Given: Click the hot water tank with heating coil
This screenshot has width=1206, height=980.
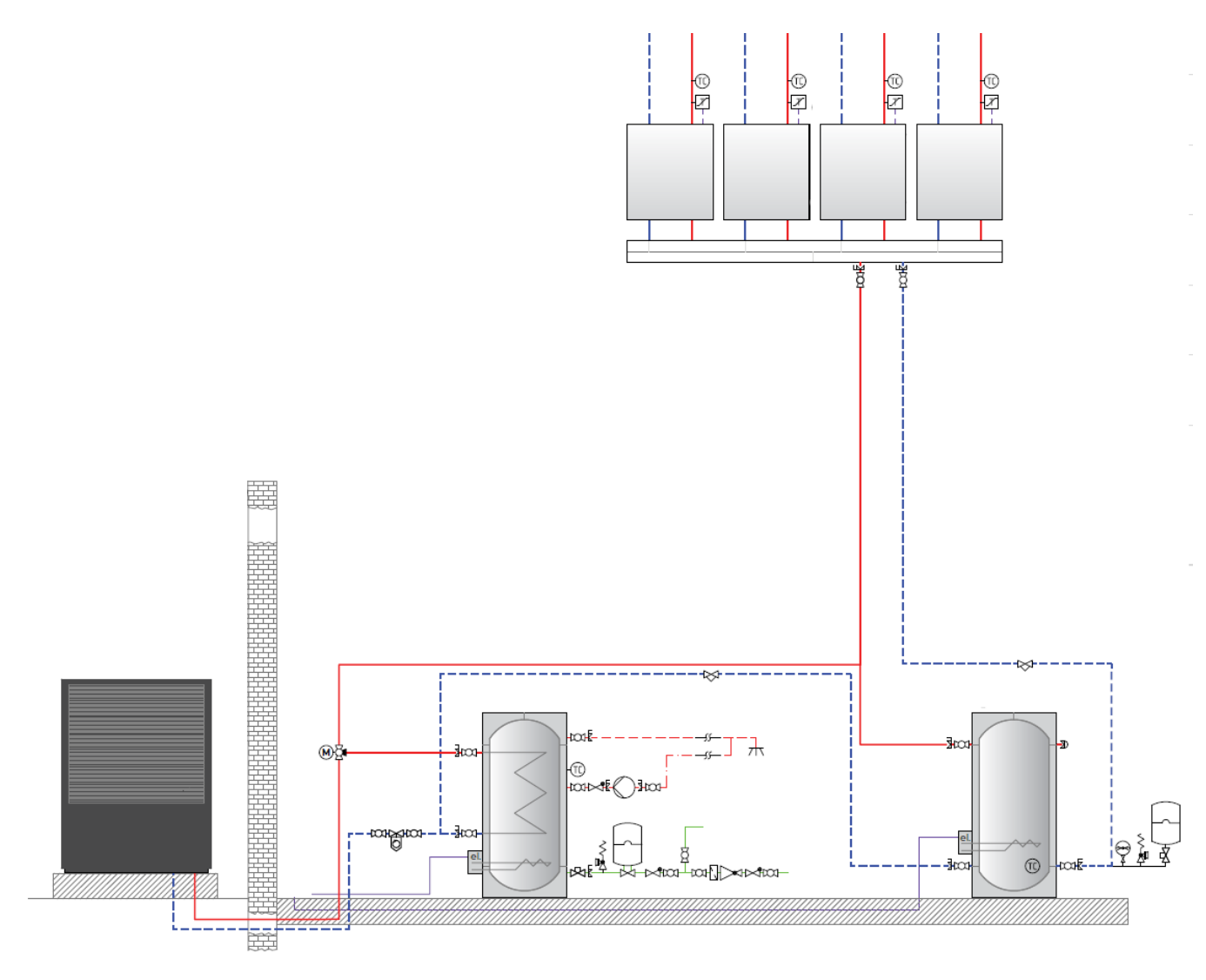Looking at the screenshot, I should (525, 805).
